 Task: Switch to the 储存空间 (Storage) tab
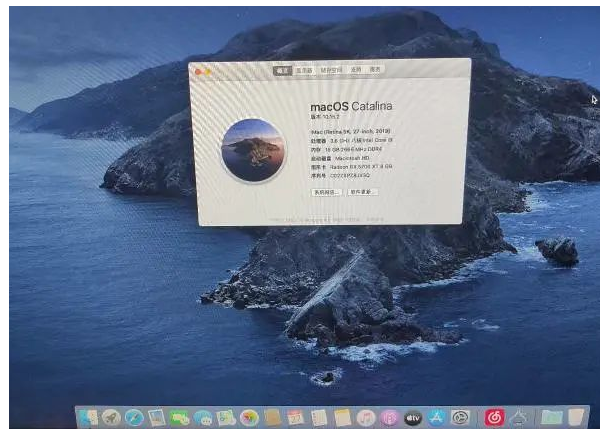[331, 71]
